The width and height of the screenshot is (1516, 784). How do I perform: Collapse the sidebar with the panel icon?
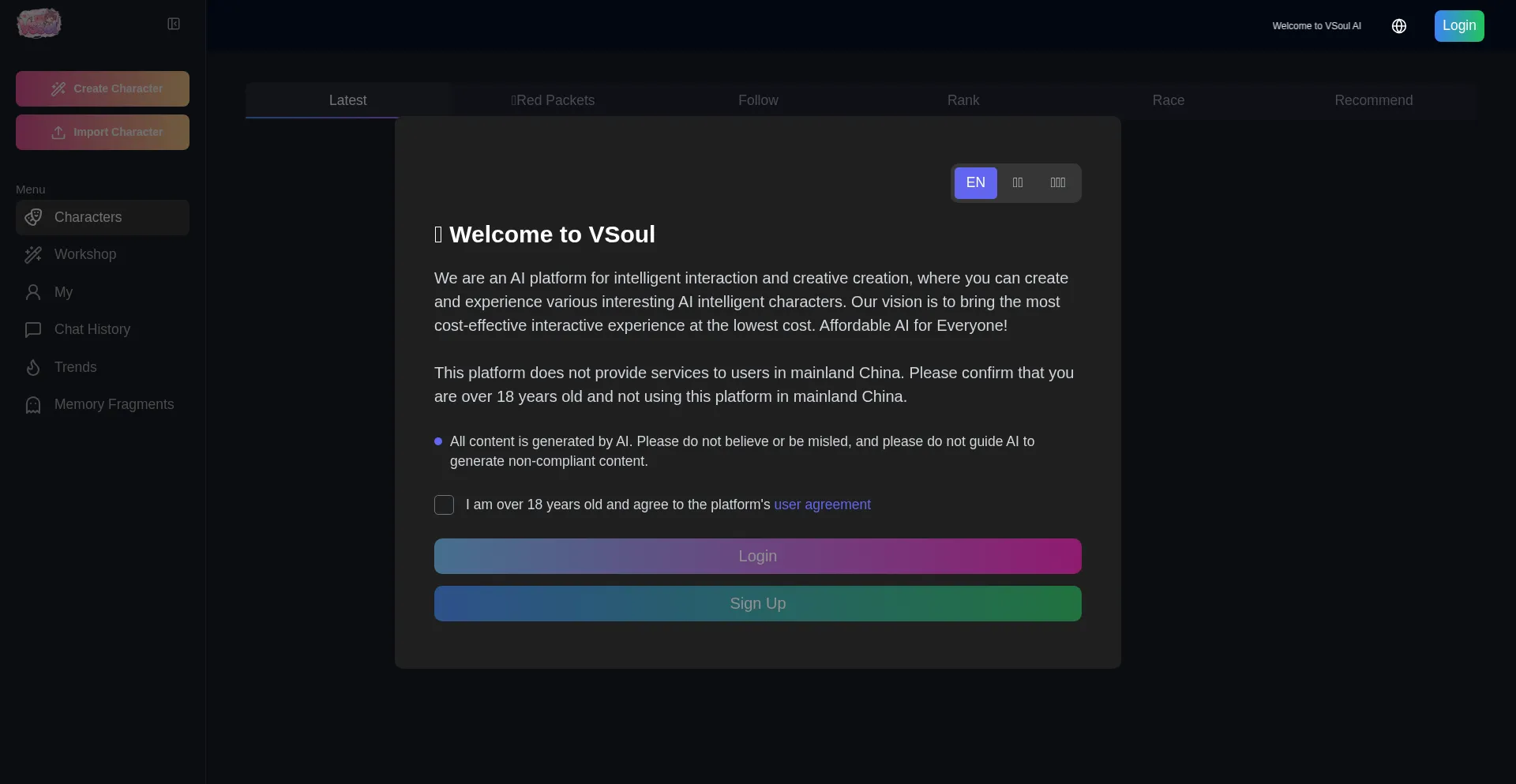coord(174,24)
